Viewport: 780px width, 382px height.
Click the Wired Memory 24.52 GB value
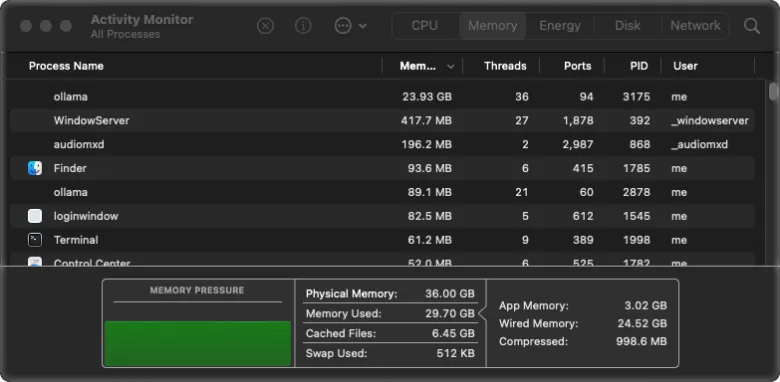point(642,323)
